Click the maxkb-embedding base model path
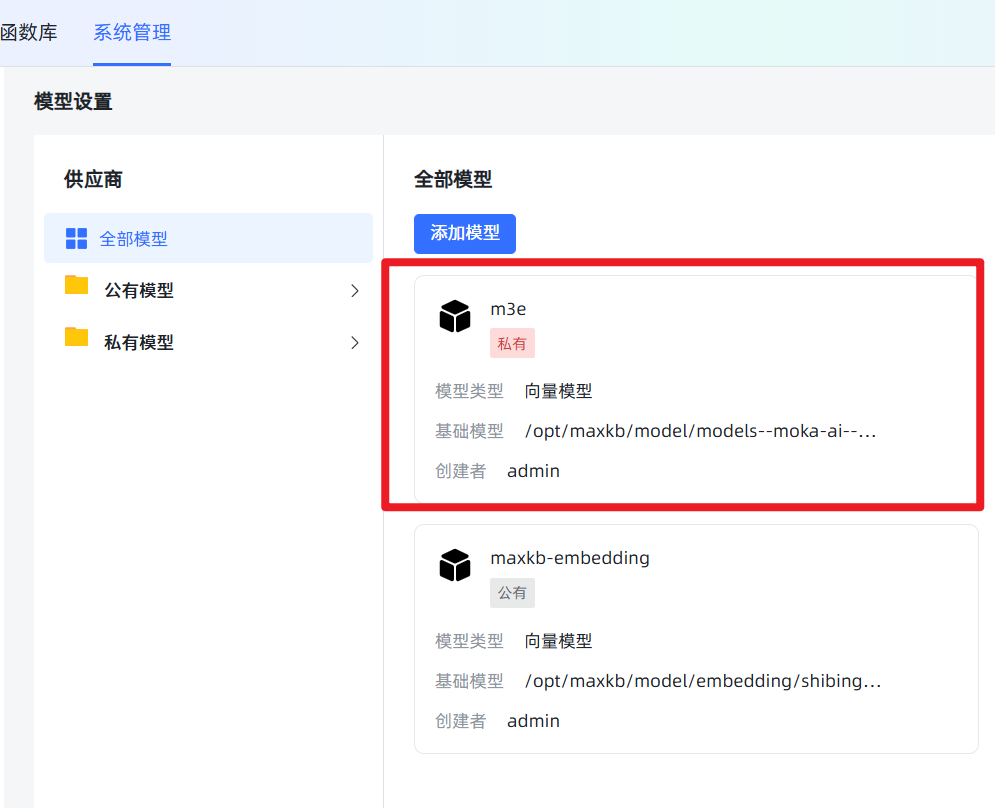This screenshot has height=808, width=995. pos(703,681)
